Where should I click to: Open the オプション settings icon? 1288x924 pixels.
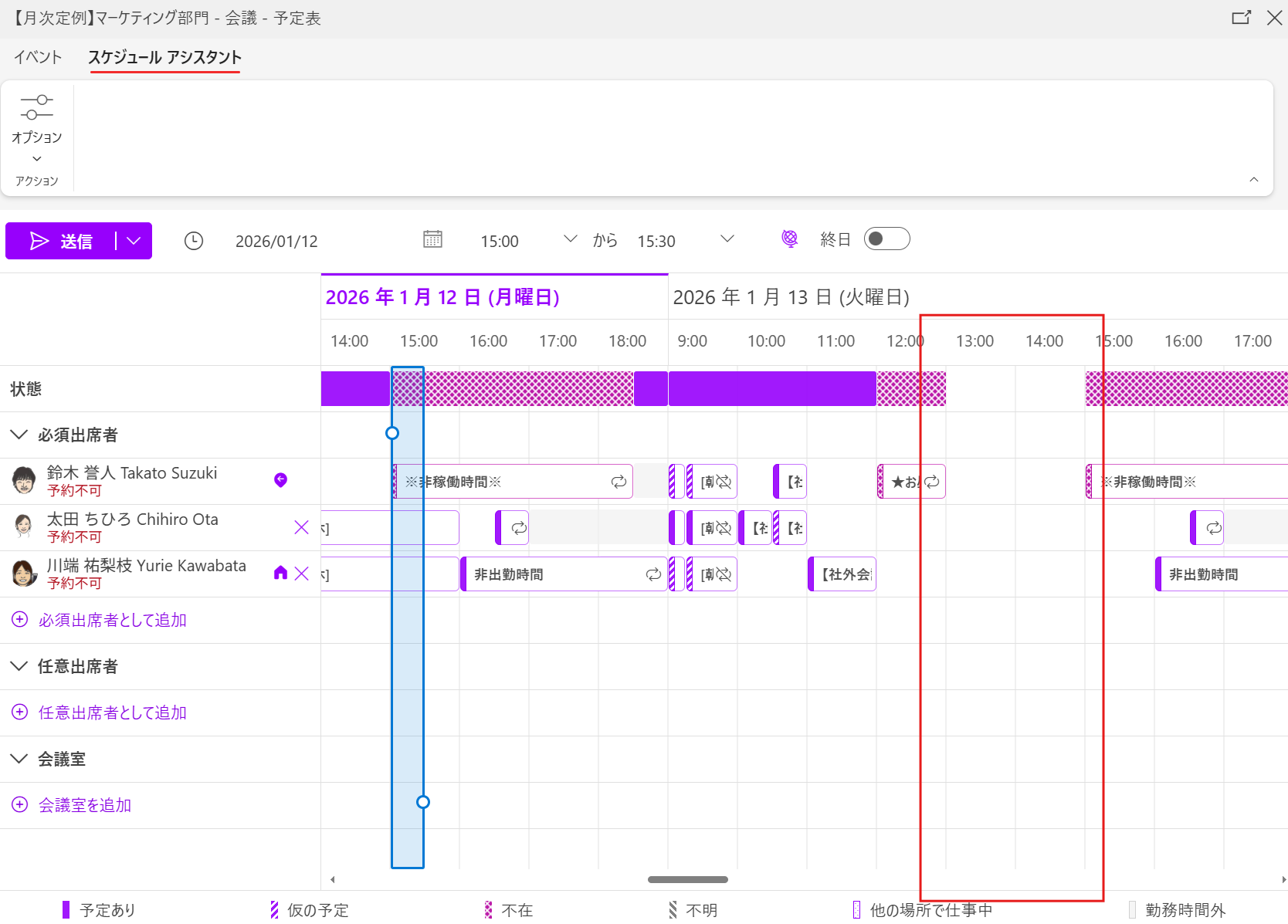click(36, 108)
